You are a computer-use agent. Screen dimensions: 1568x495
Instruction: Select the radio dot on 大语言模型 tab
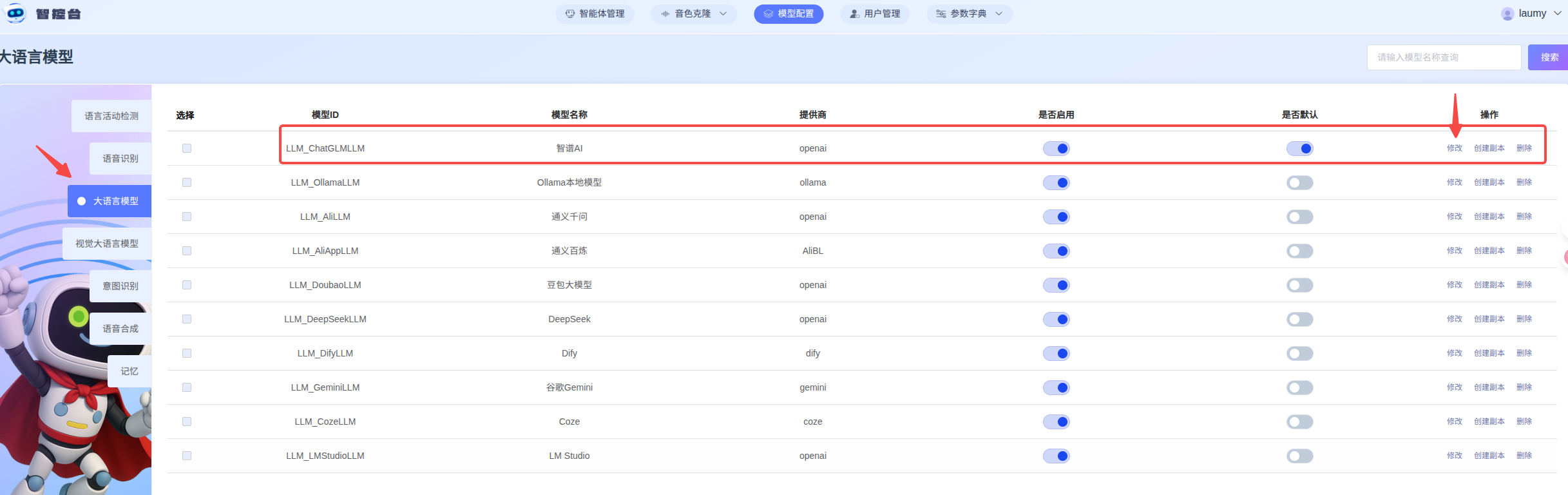pyautogui.click(x=82, y=201)
